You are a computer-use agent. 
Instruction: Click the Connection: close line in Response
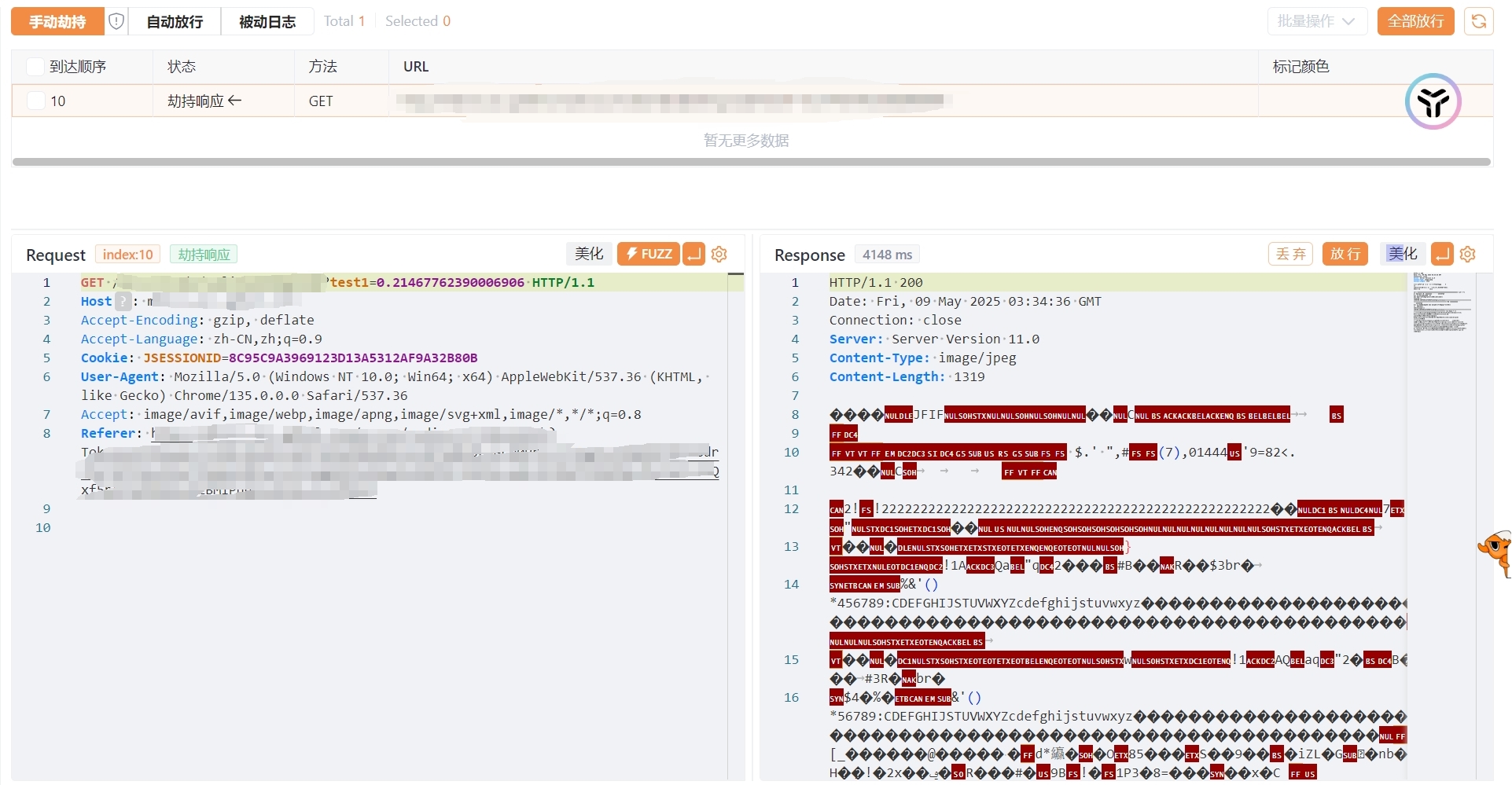(x=895, y=320)
